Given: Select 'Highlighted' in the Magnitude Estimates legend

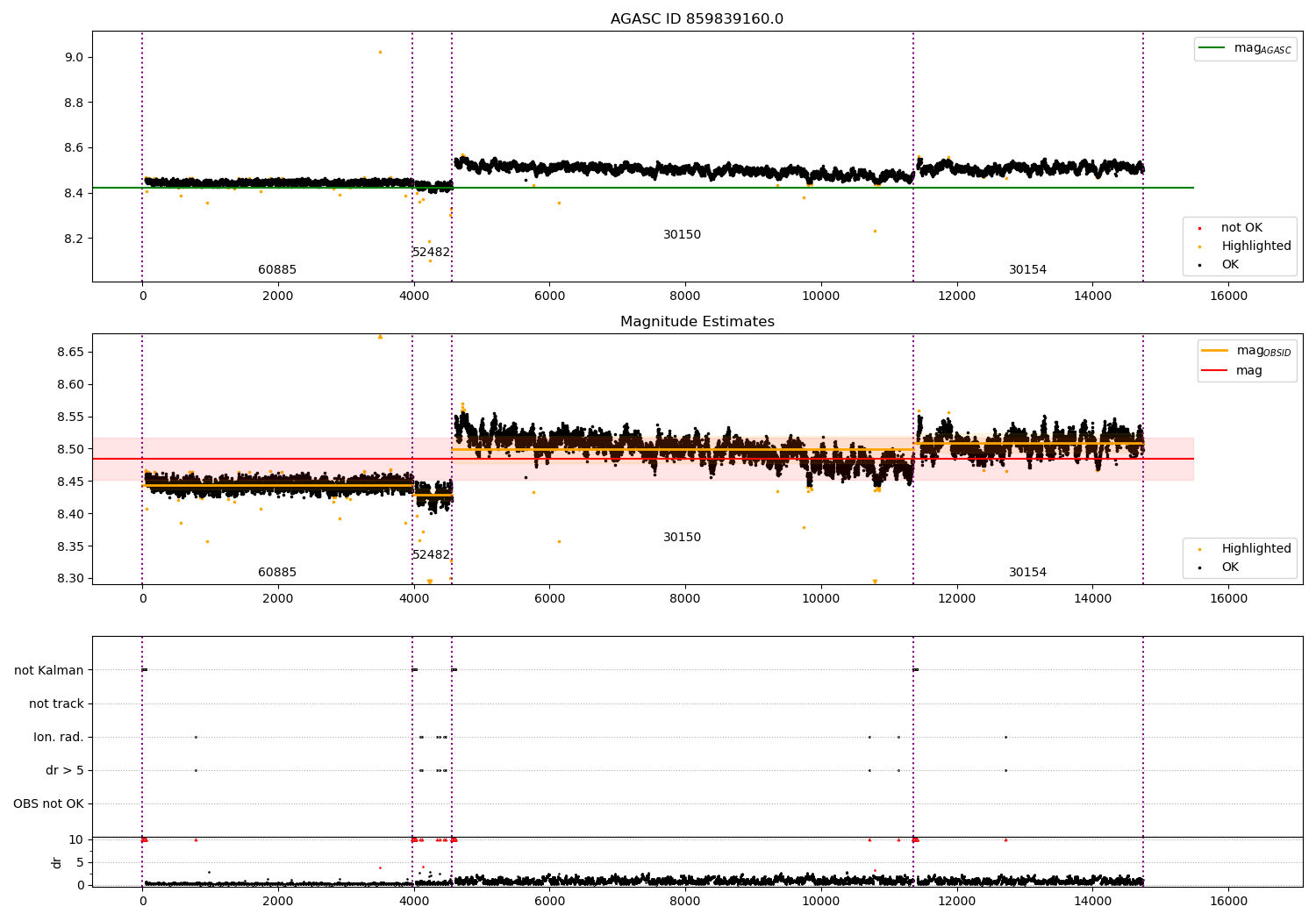Looking at the screenshot, I should (x=1255, y=549).
